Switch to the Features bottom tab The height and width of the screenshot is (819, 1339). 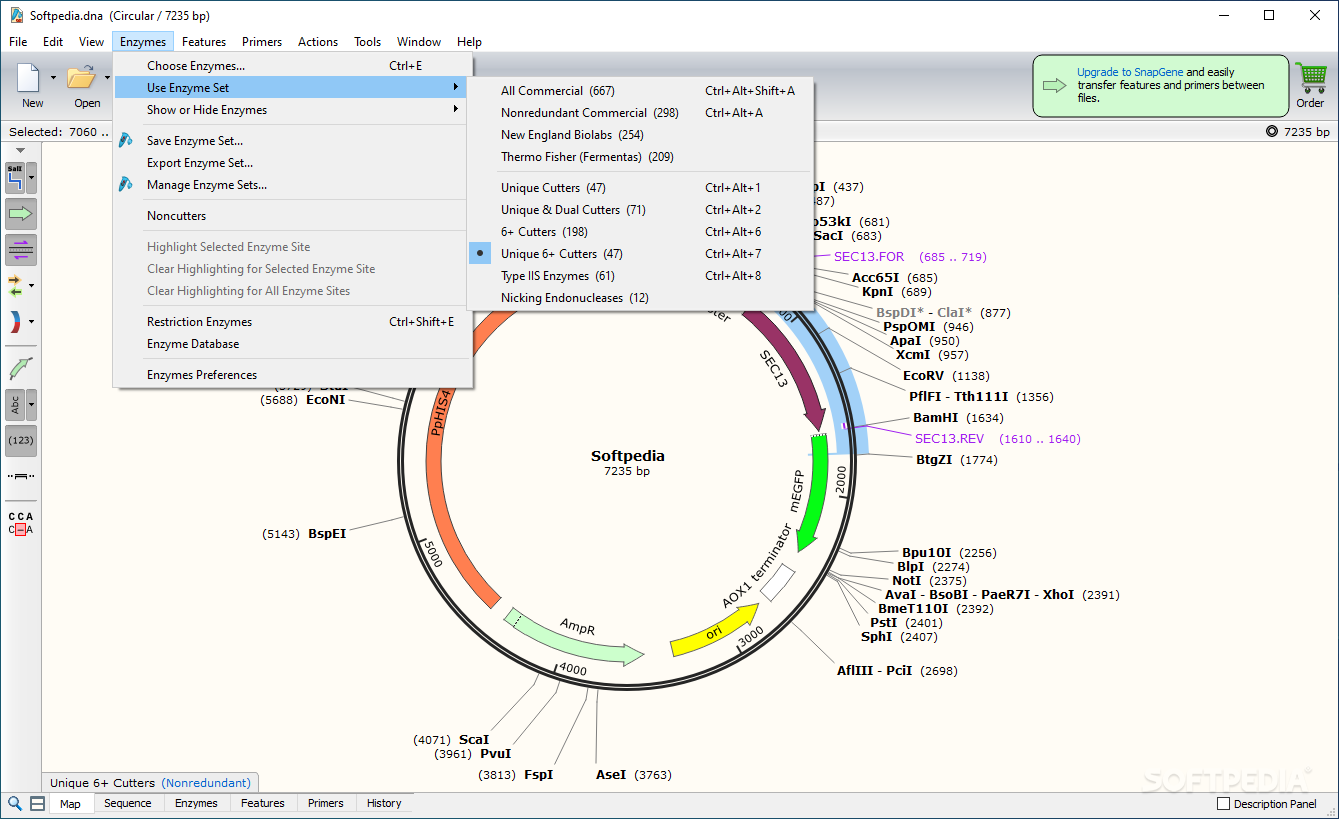pyautogui.click(x=263, y=803)
